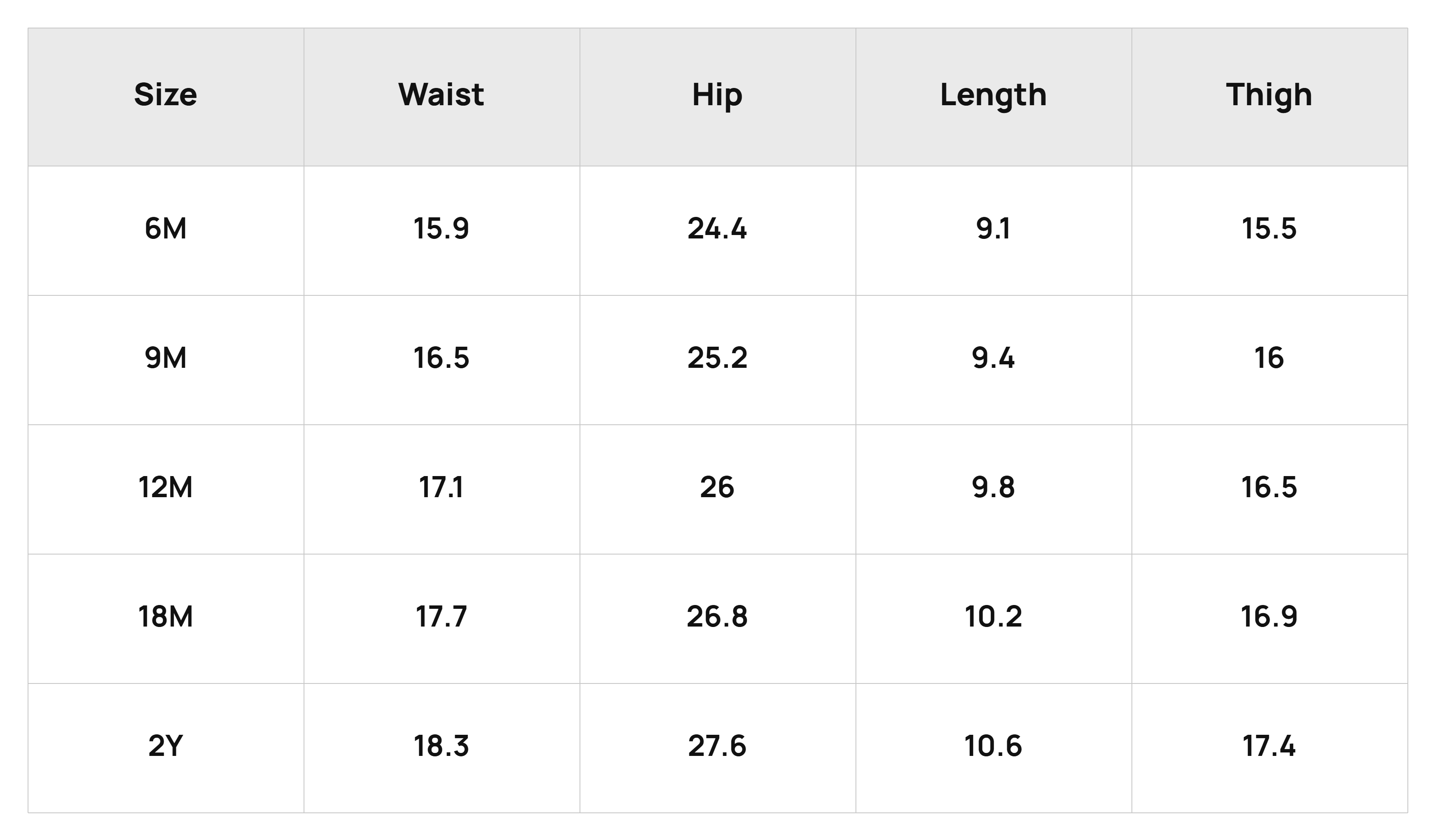Click waist value 18.3
The height and width of the screenshot is (840, 1435).
tap(441, 746)
